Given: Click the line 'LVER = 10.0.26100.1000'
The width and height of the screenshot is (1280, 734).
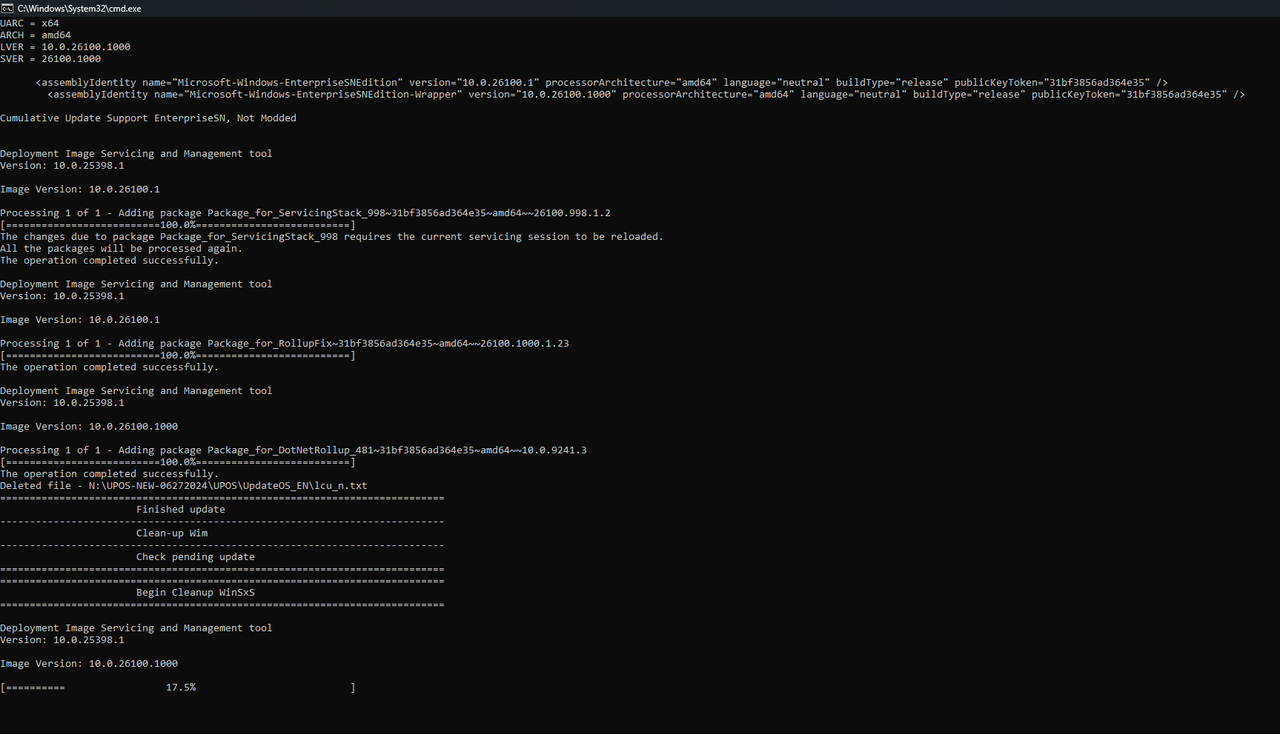Looking at the screenshot, I should pyautogui.click(x=65, y=47).
